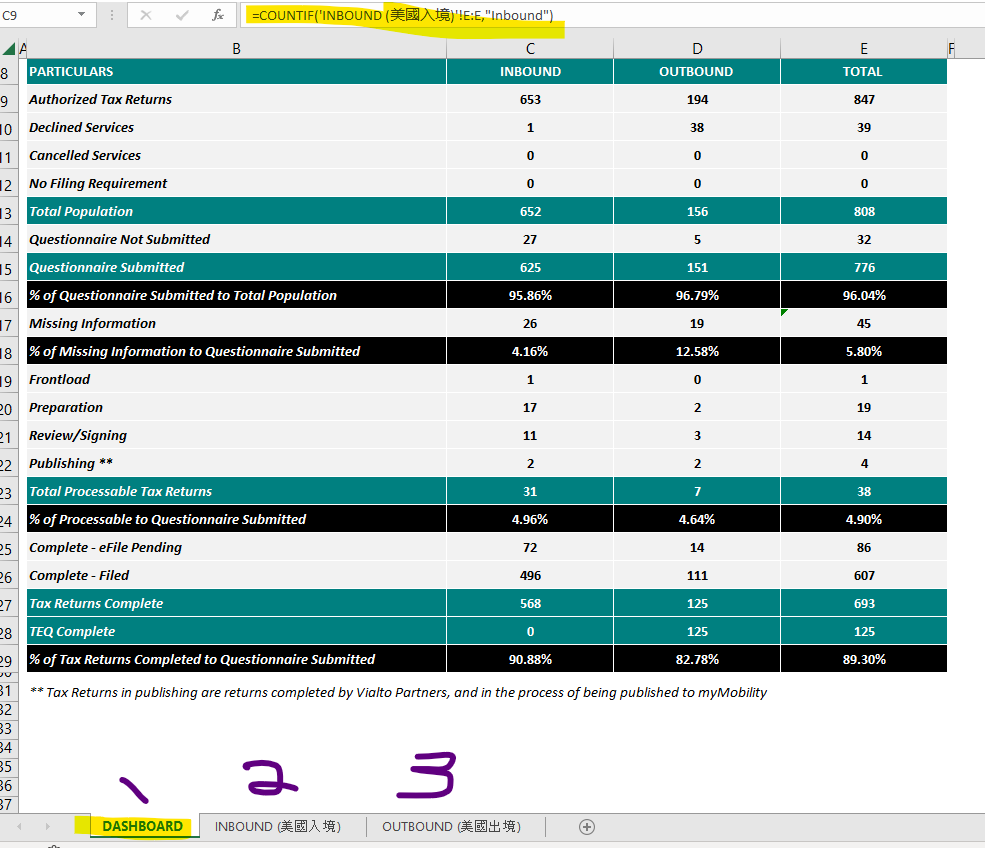Select column C by its header
The width and height of the screenshot is (985, 848).
(530, 47)
